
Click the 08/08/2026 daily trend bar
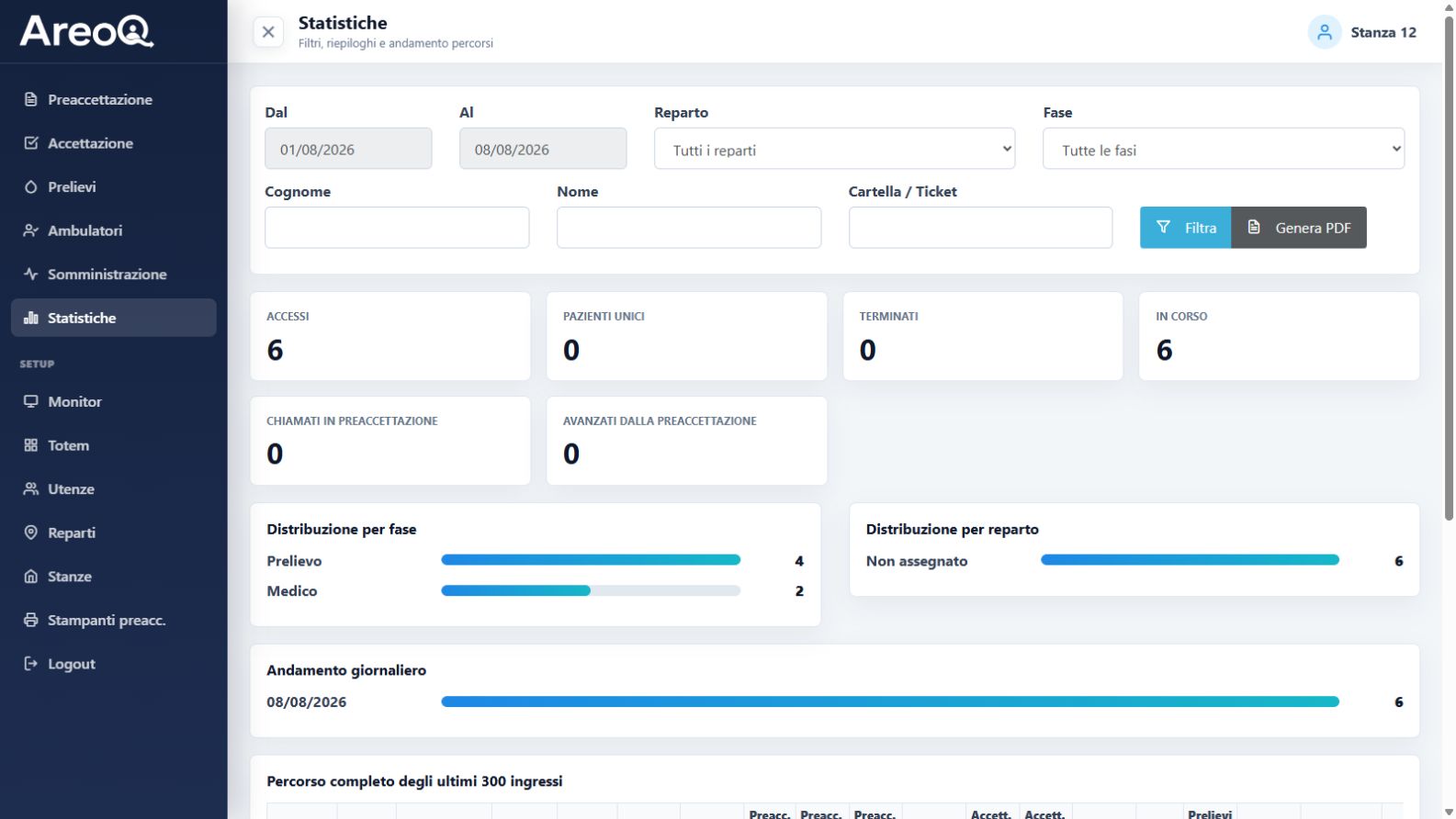click(x=890, y=701)
